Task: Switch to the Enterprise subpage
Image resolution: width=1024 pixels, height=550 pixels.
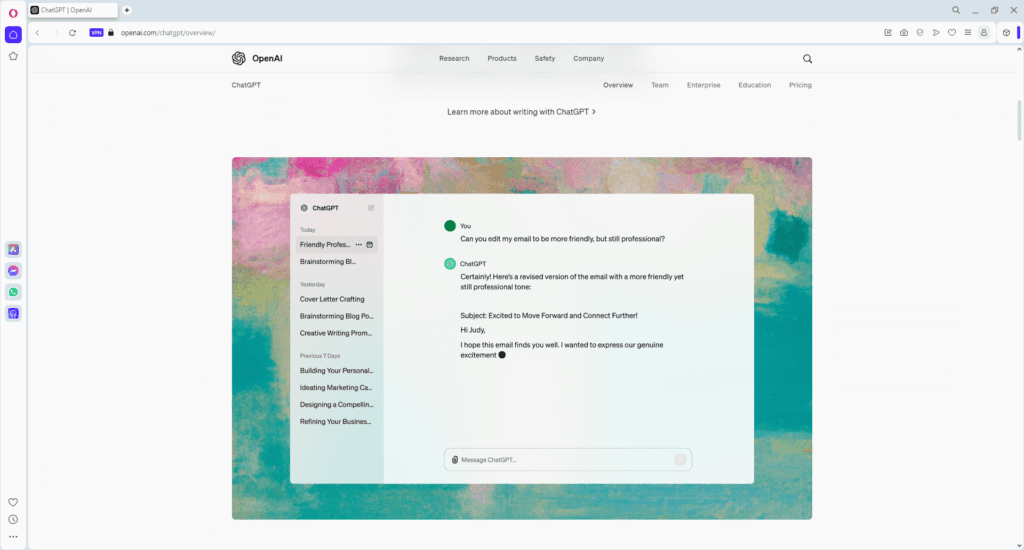Action: click(x=703, y=85)
